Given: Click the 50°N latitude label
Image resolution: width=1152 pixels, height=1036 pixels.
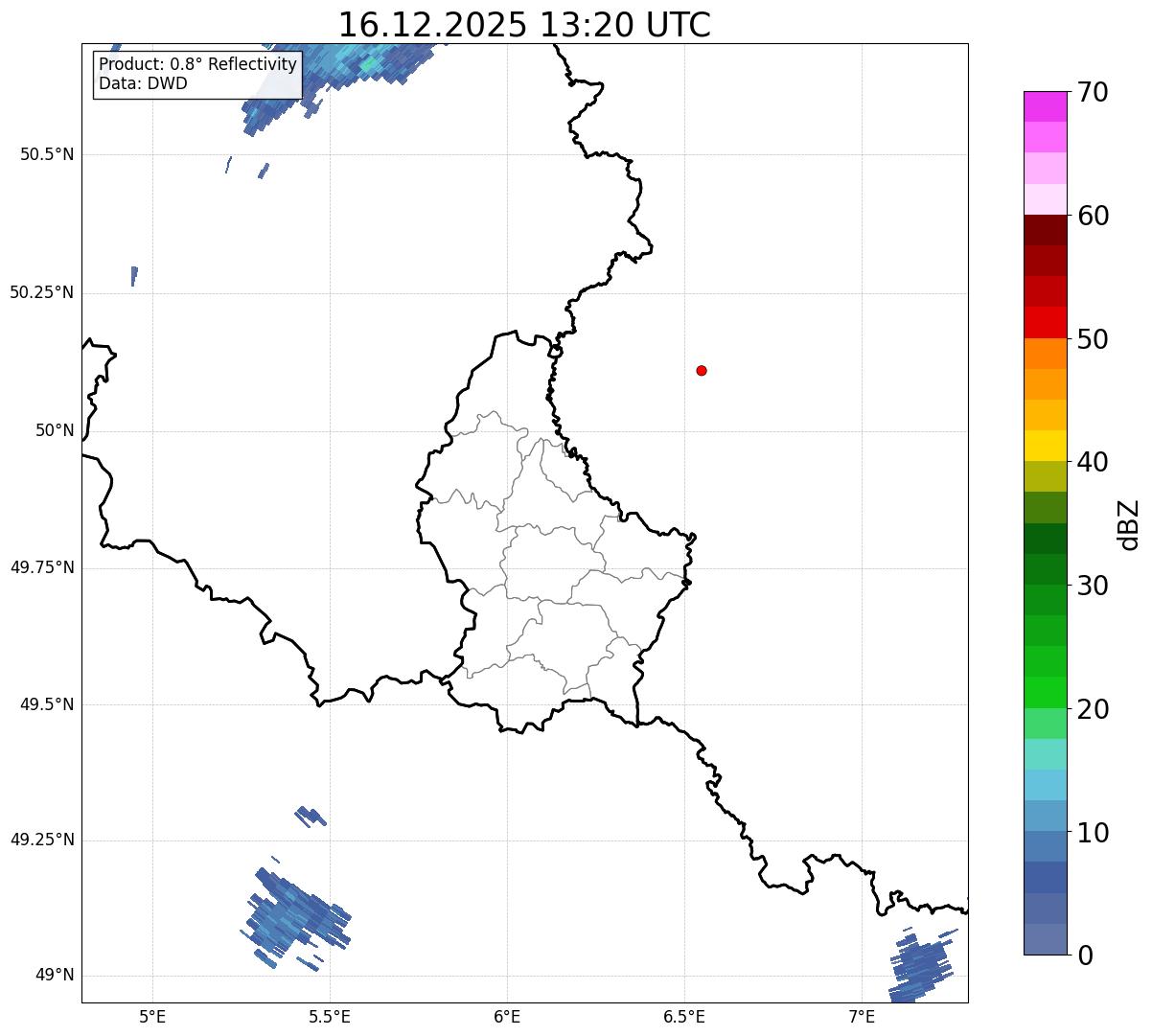Looking at the screenshot, I should (x=55, y=430).
